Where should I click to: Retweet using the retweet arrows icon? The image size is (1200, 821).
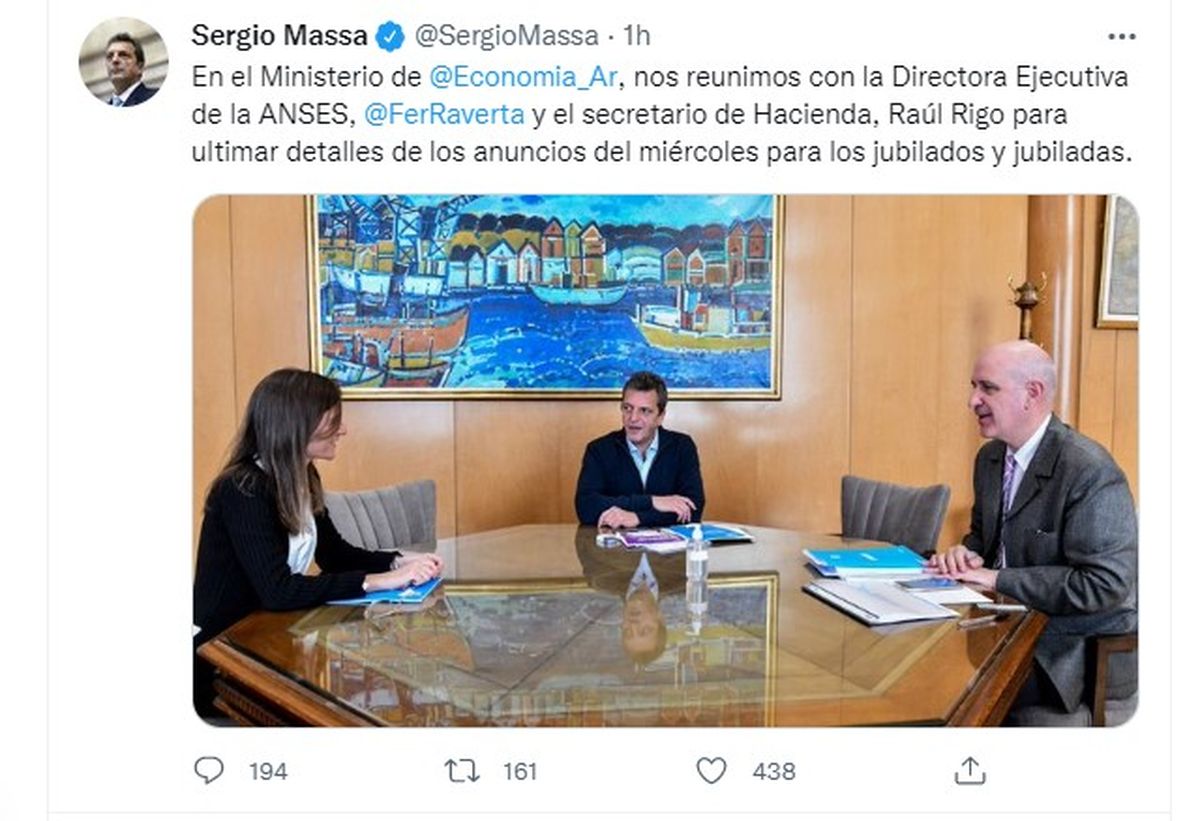[x=461, y=770]
